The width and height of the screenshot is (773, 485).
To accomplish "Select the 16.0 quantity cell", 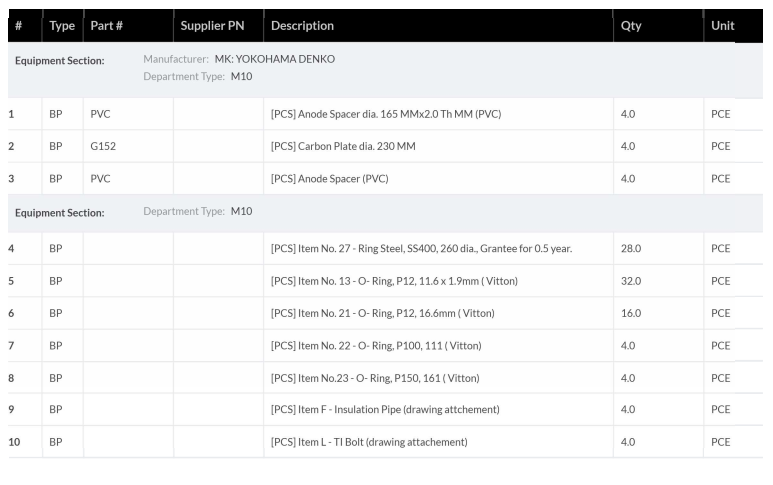I will [631, 313].
